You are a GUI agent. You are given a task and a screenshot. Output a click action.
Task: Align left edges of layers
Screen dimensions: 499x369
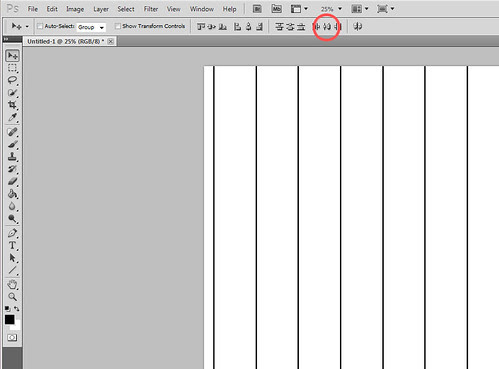click(x=237, y=26)
